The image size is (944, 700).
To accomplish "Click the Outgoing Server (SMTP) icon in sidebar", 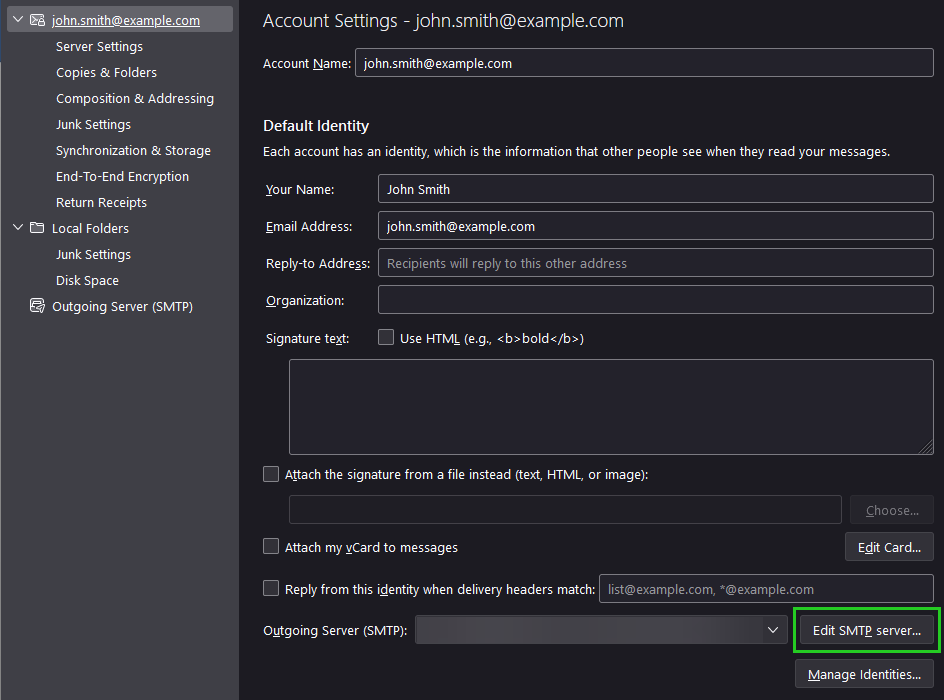I will tap(37, 306).
